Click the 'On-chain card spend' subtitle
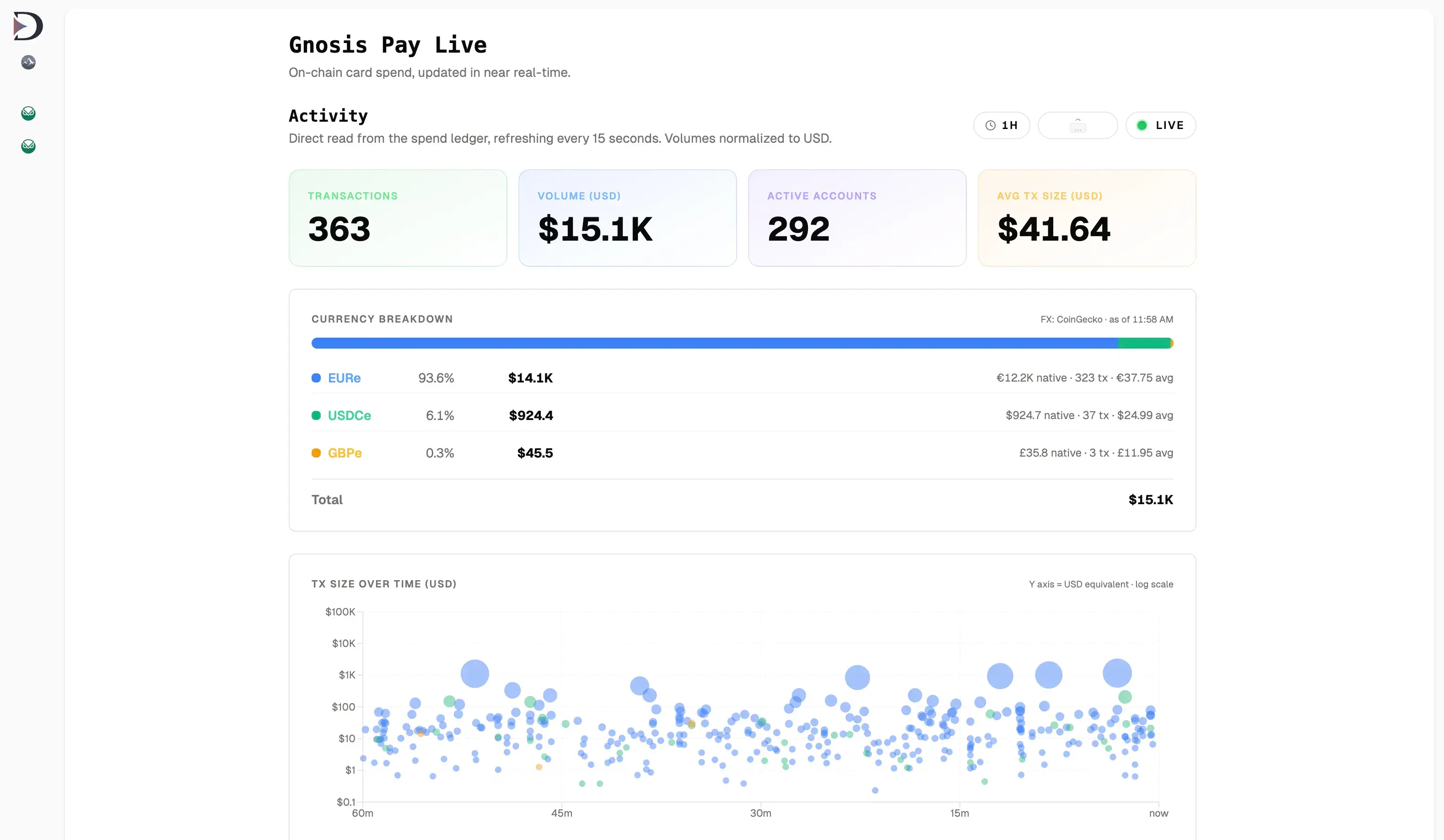Image resolution: width=1444 pixels, height=840 pixels. point(430,73)
